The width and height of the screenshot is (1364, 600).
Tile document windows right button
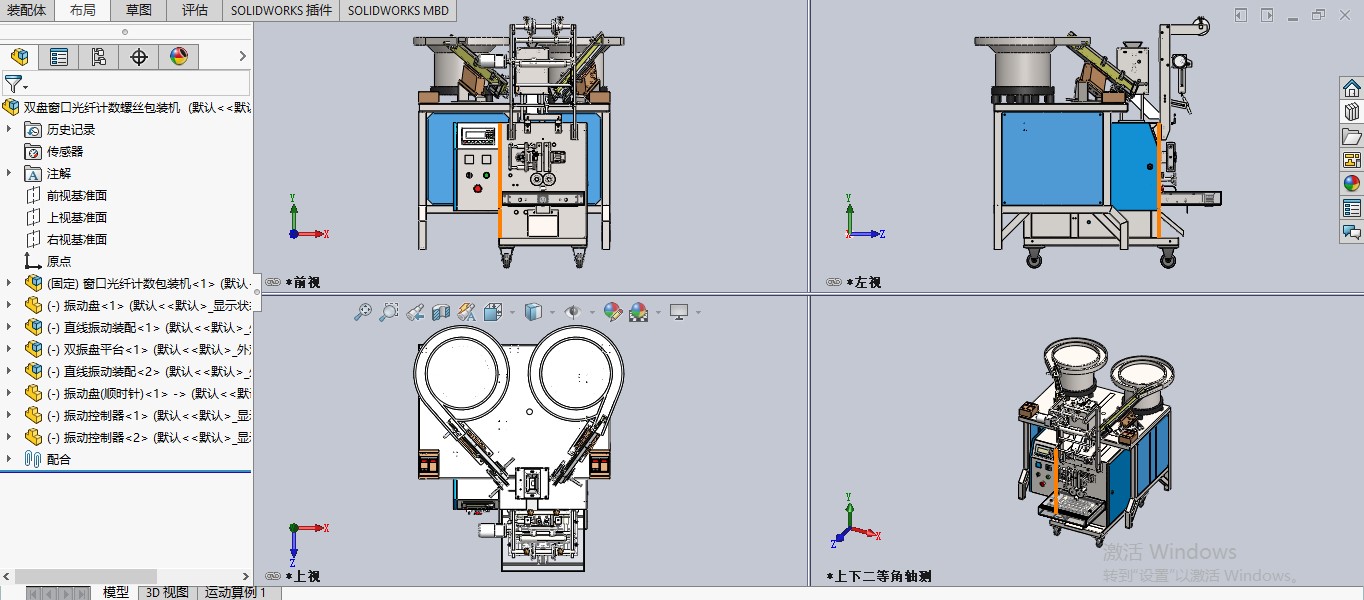pos(1267,15)
